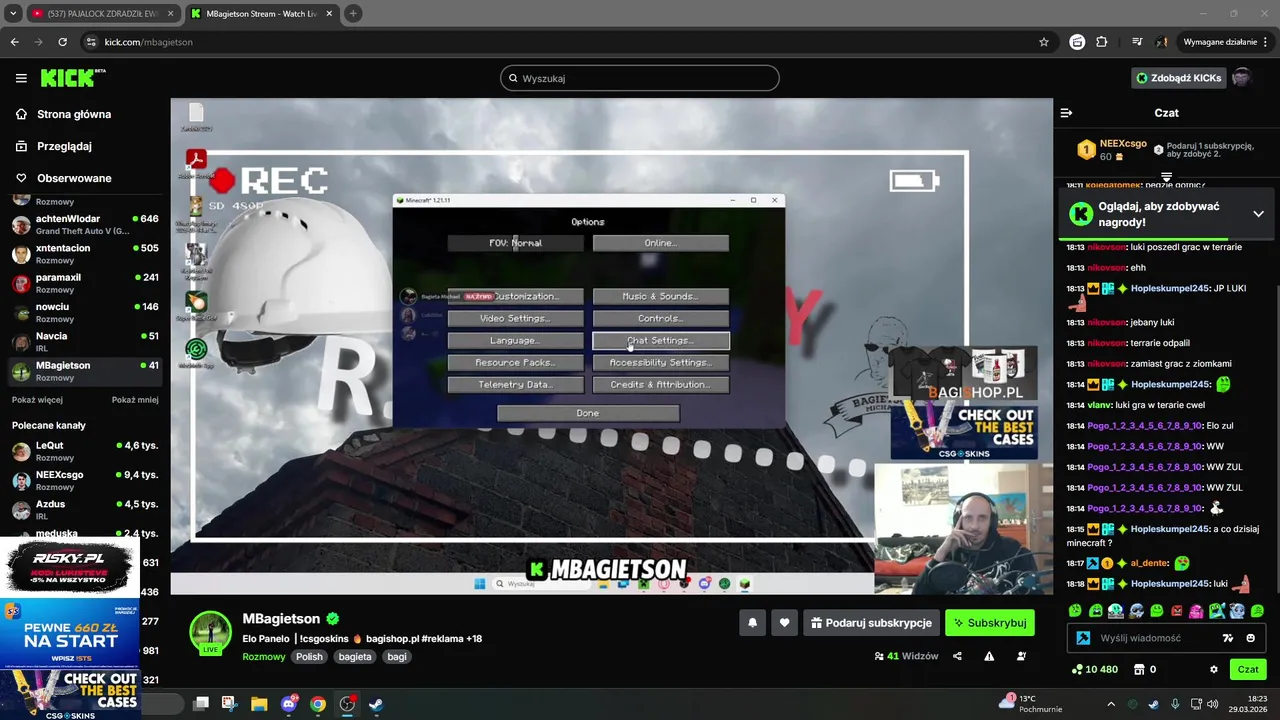The width and height of the screenshot is (1280, 720).
Task: Click the 'Polish' language tag
Action: (309, 657)
